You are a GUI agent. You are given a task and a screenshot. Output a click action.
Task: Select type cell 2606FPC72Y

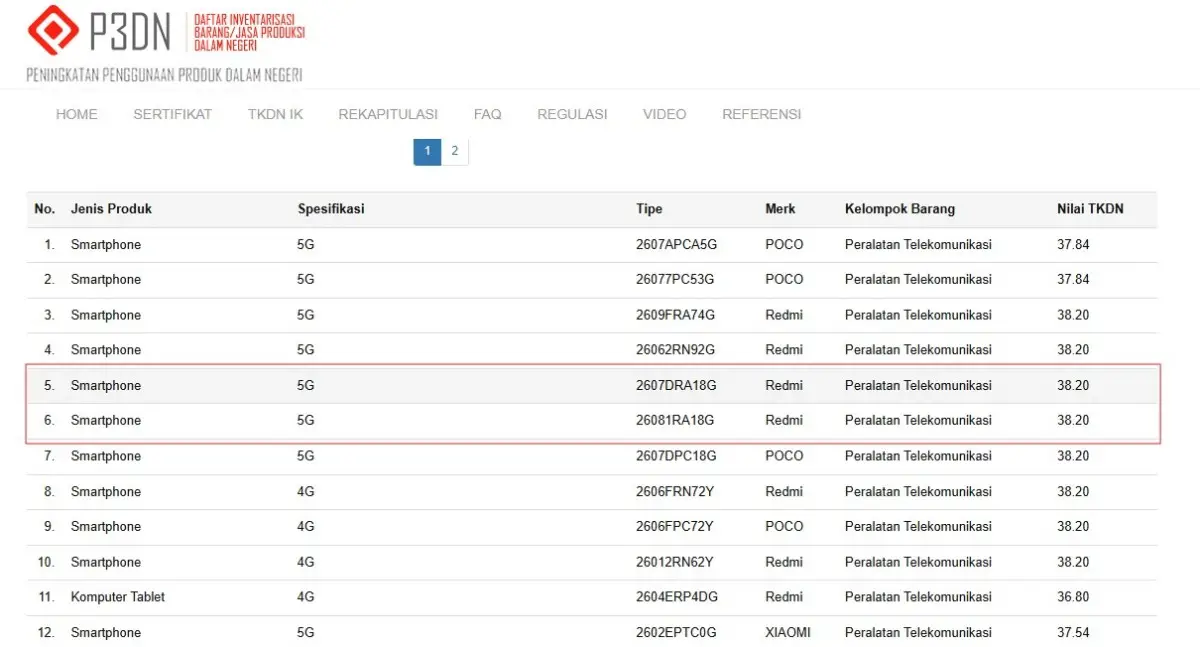675,527
